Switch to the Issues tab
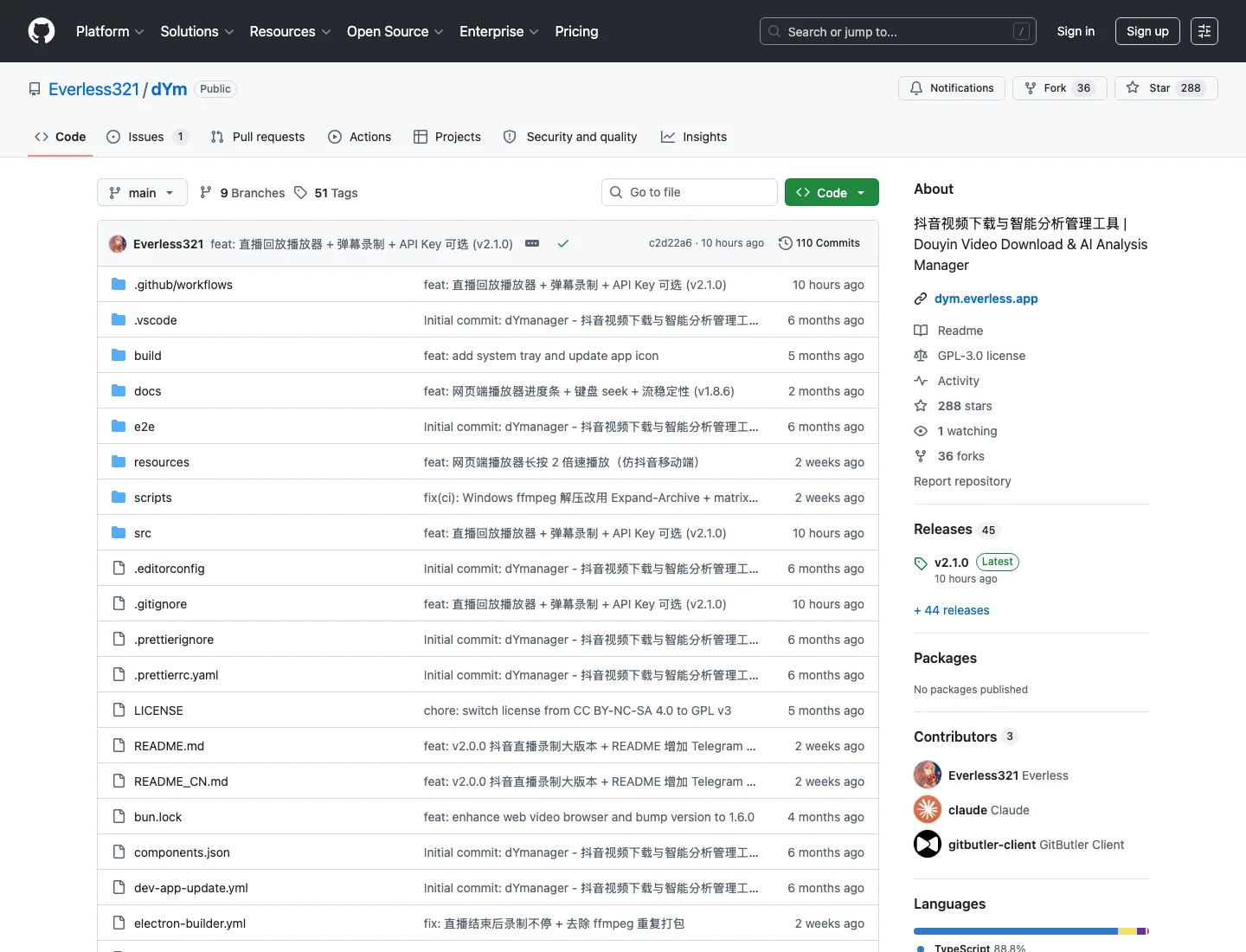The height and width of the screenshot is (952, 1246). coord(146,137)
